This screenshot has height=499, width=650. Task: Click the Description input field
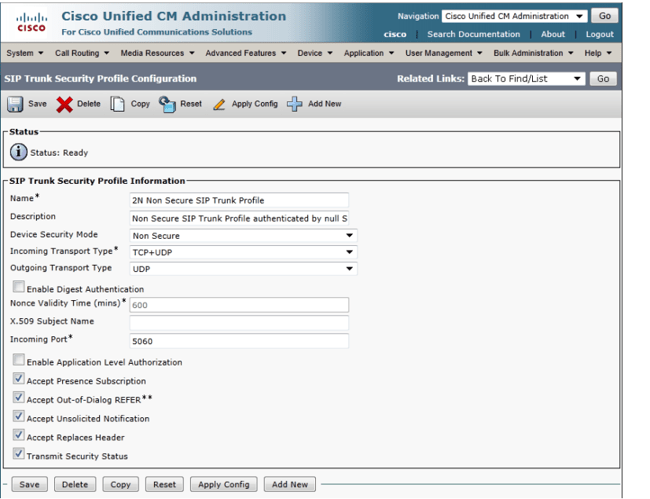[x=239, y=218]
